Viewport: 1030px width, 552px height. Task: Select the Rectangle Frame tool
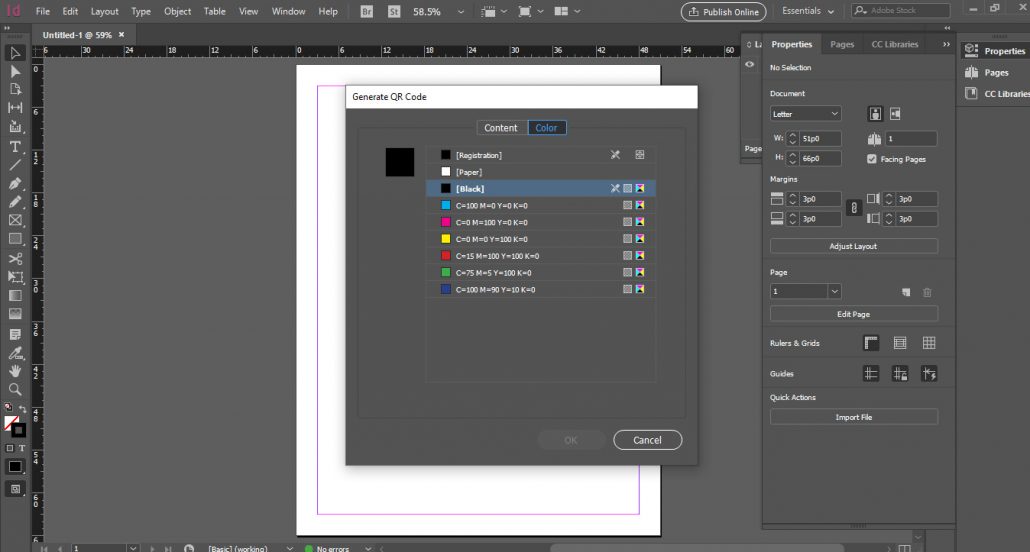click(x=15, y=220)
